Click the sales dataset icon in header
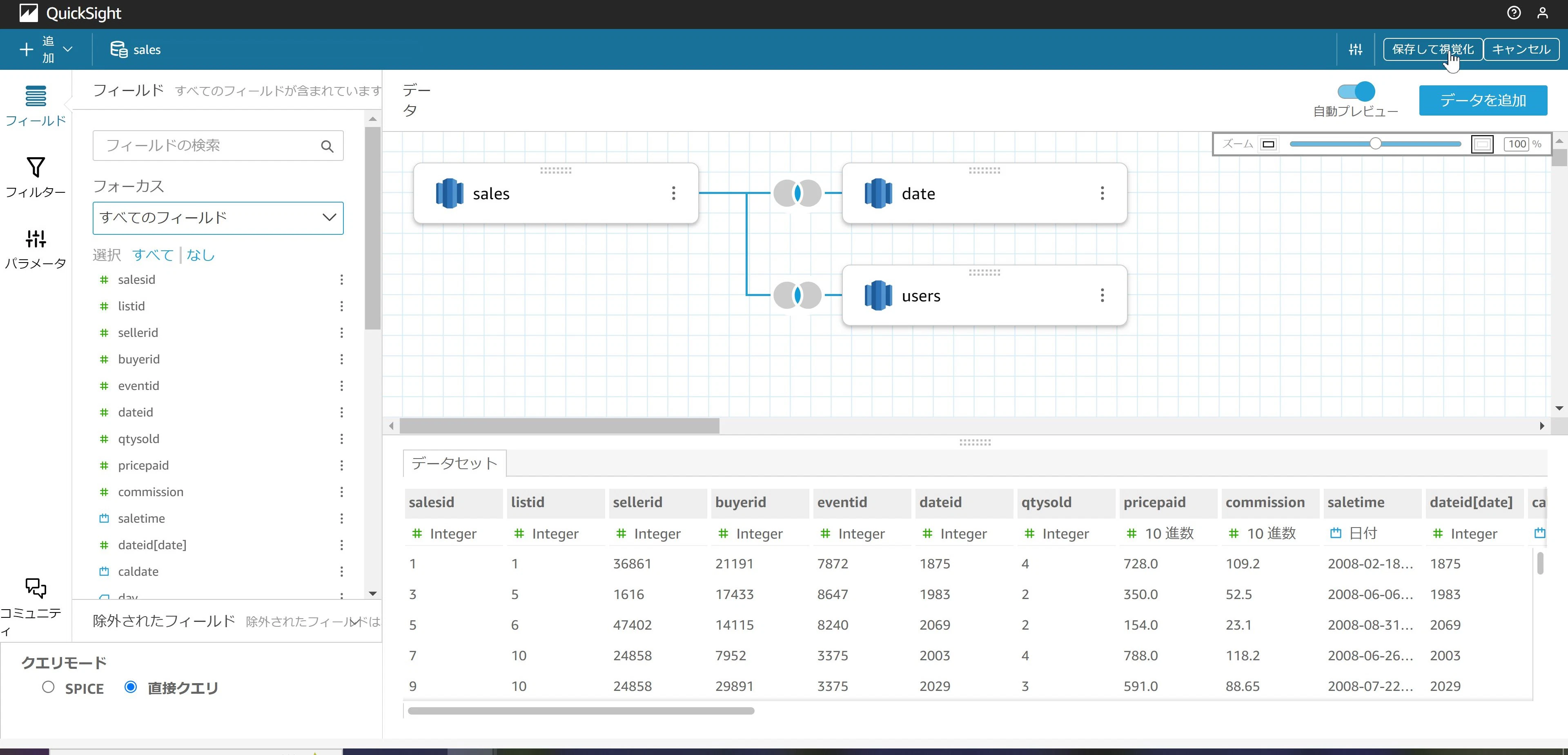The width and height of the screenshot is (1568, 755). (119, 49)
